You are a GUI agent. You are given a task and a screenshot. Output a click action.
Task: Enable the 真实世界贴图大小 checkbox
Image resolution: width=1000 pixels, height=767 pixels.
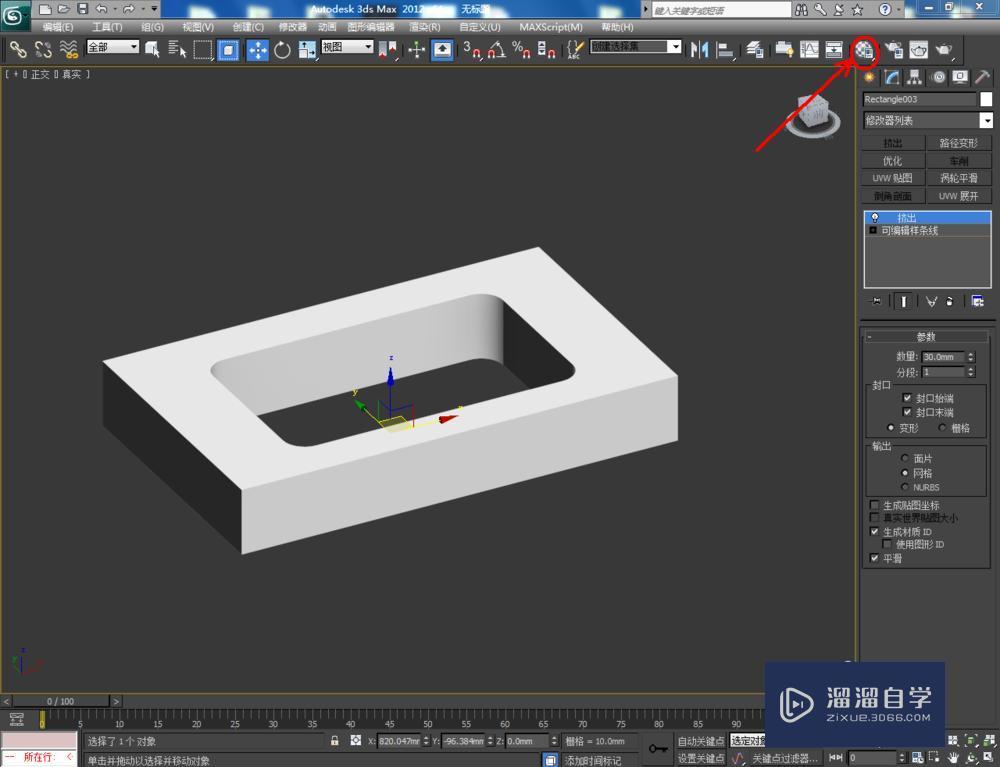[x=874, y=517]
